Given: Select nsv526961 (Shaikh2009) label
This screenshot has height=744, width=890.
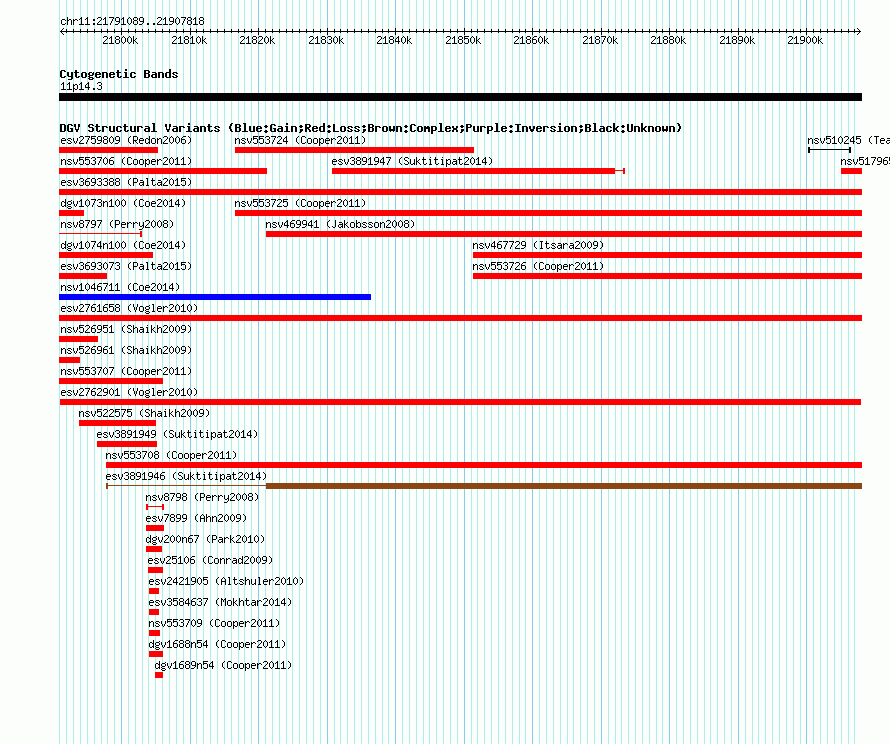Looking at the screenshot, I should click(x=126, y=350).
